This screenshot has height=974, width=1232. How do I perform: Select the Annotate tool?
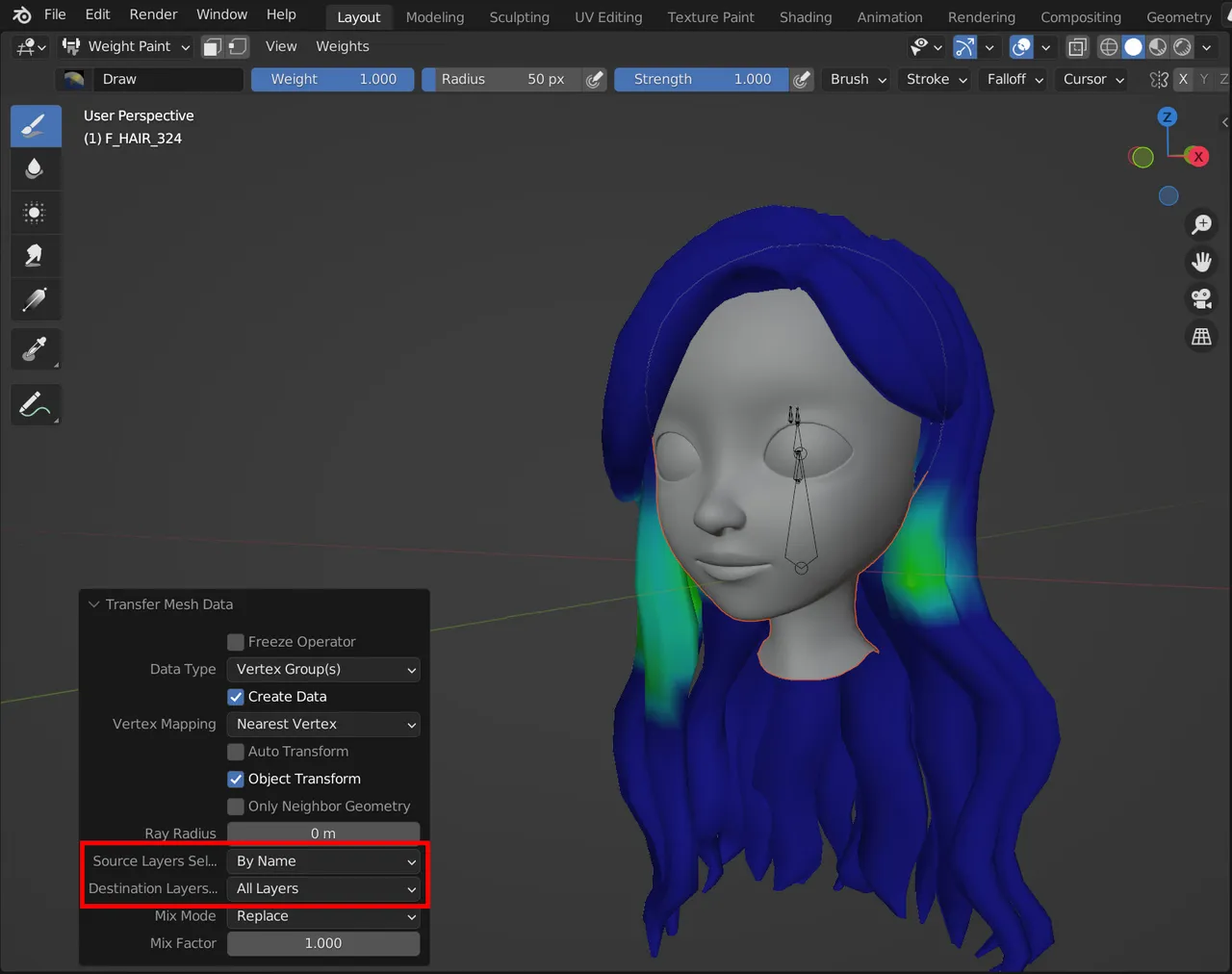[36, 404]
